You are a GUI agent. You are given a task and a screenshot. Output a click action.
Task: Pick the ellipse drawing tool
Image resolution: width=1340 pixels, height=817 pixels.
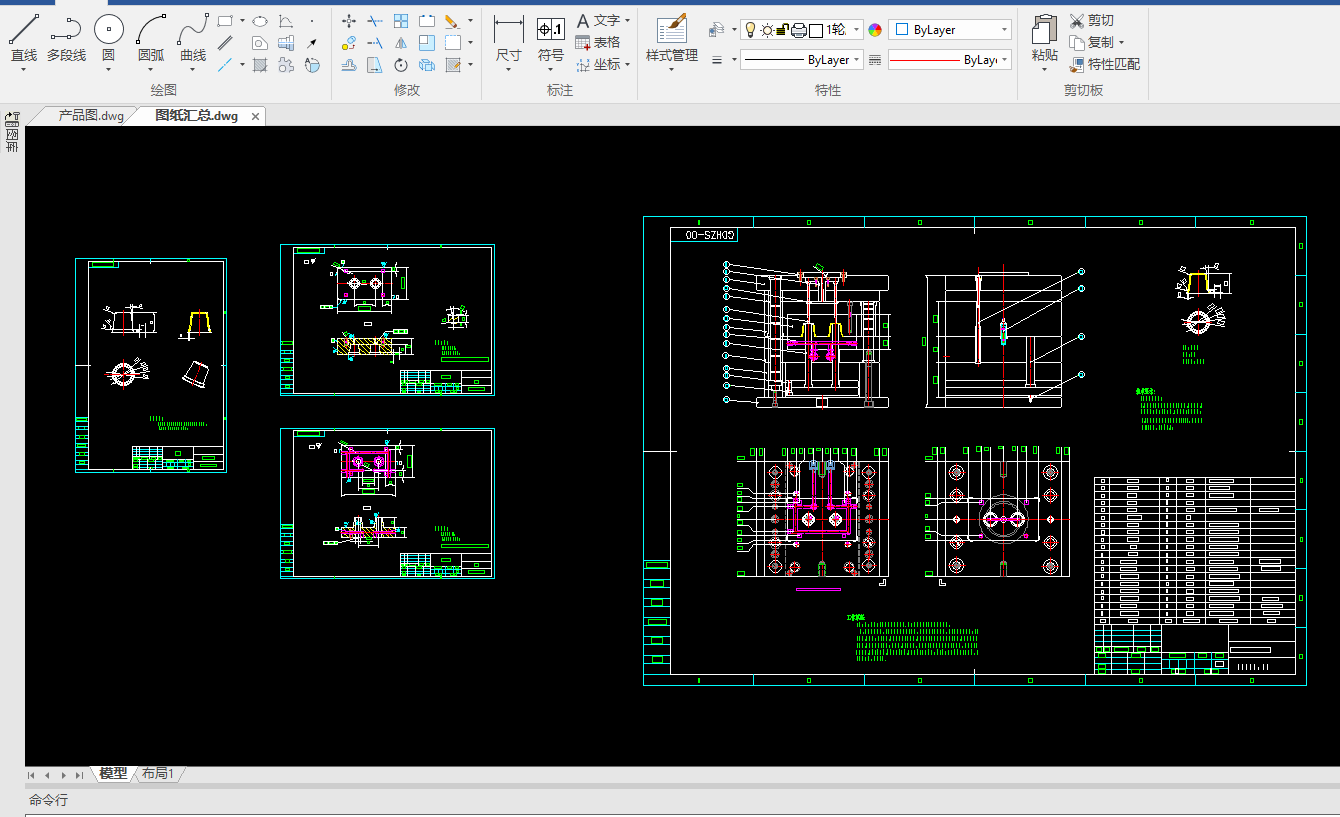pos(260,20)
